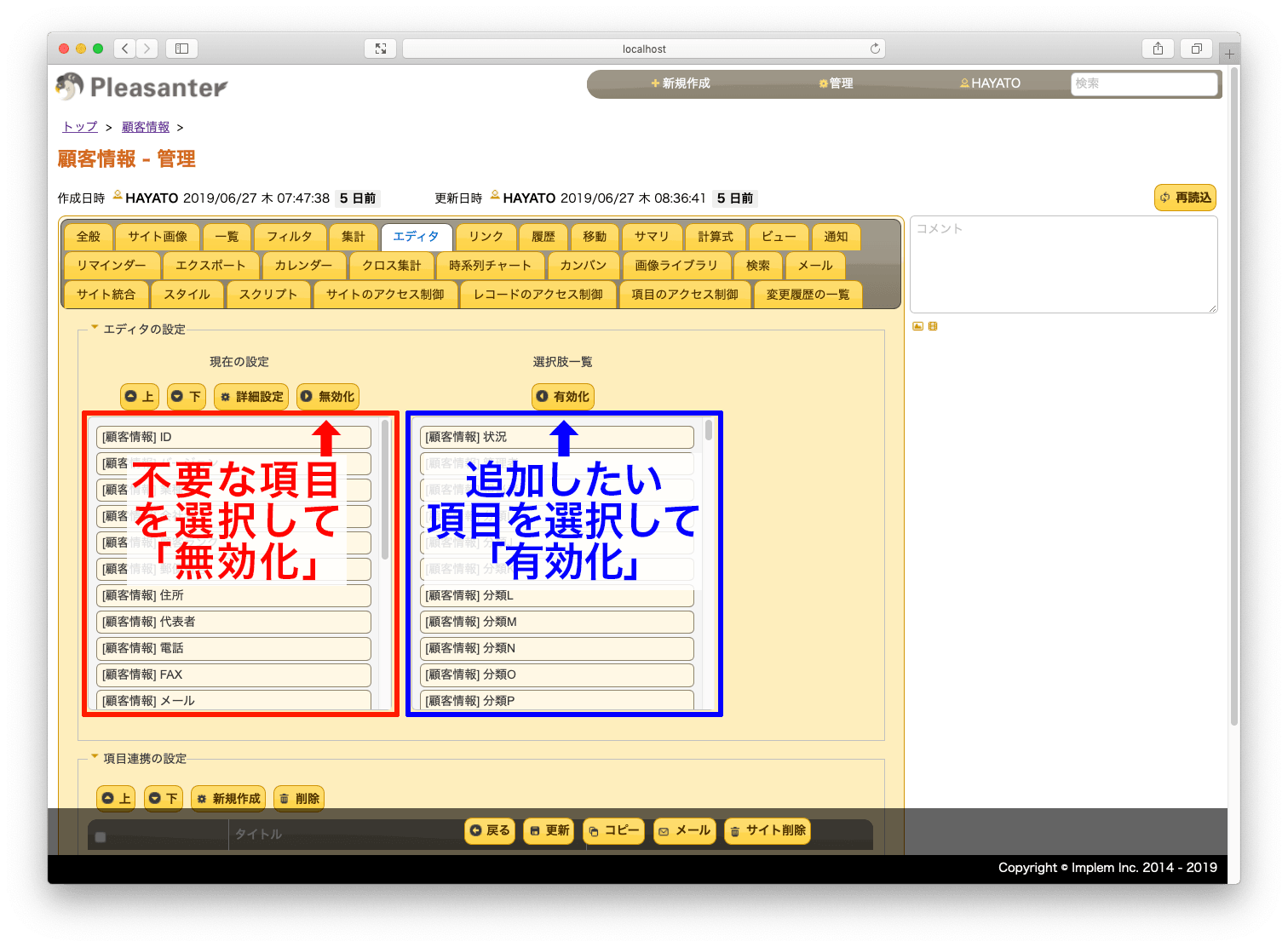This screenshot has width=1288, height=947.
Task: Open the 顧客情報 breadcrumb link
Action: (146, 127)
